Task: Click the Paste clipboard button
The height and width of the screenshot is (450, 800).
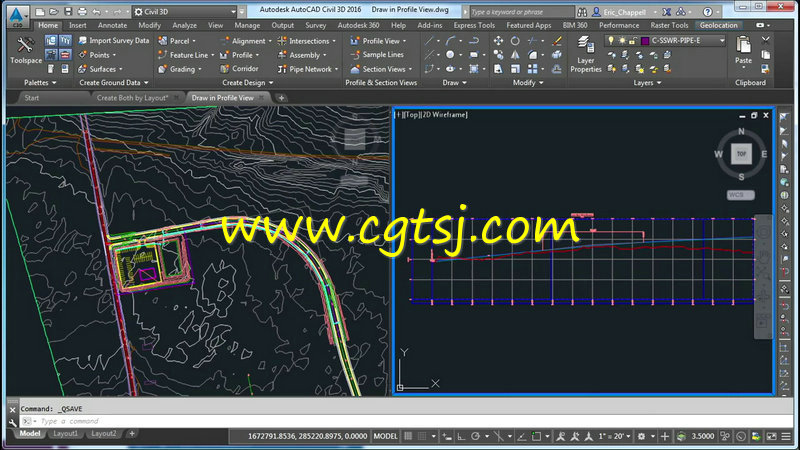Action: click(743, 50)
